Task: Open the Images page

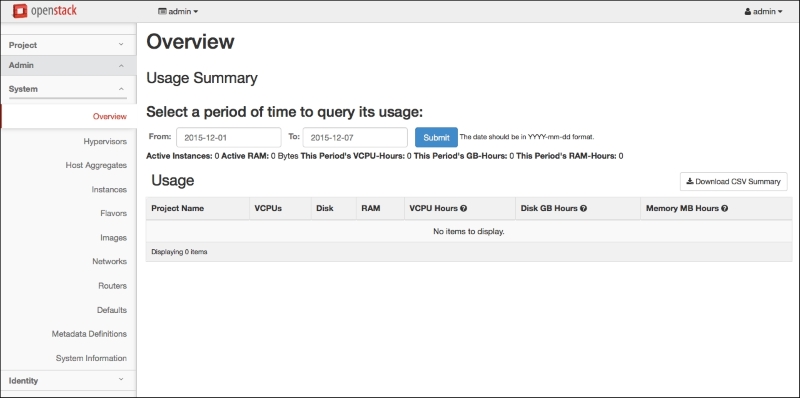Action: click(x=114, y=238)
